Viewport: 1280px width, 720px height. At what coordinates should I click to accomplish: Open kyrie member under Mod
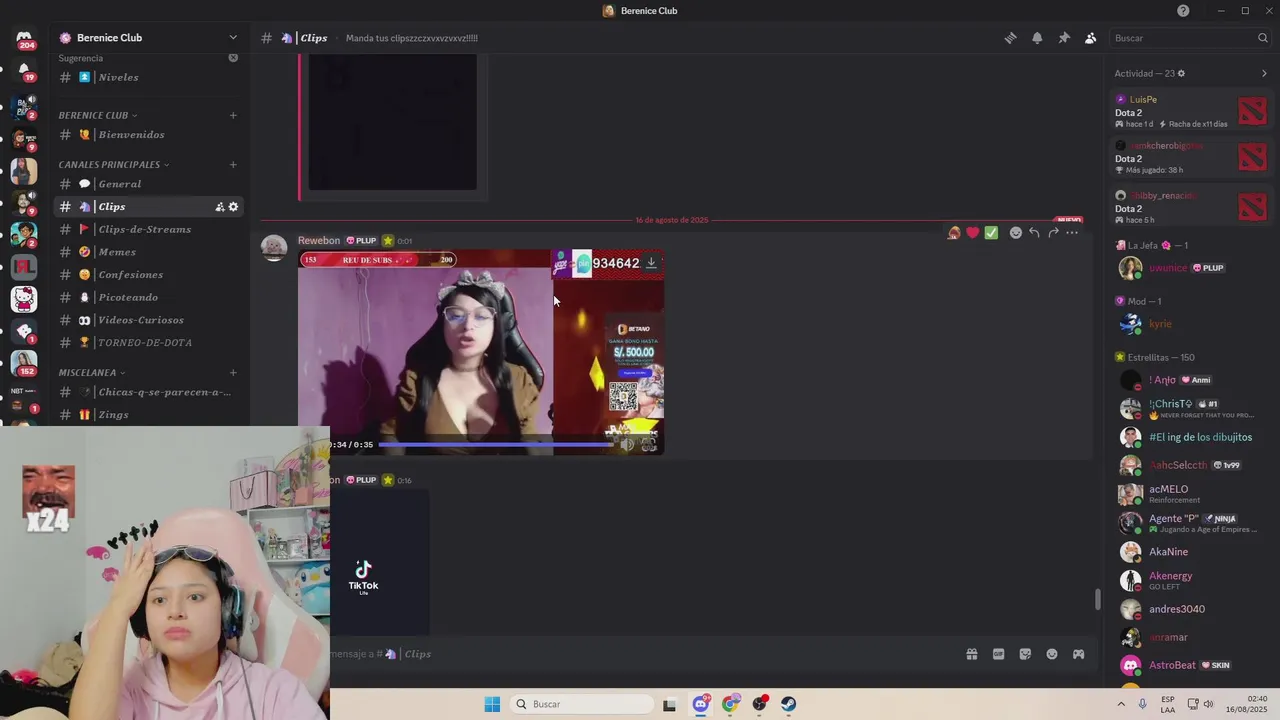[x=1190, y=324]
